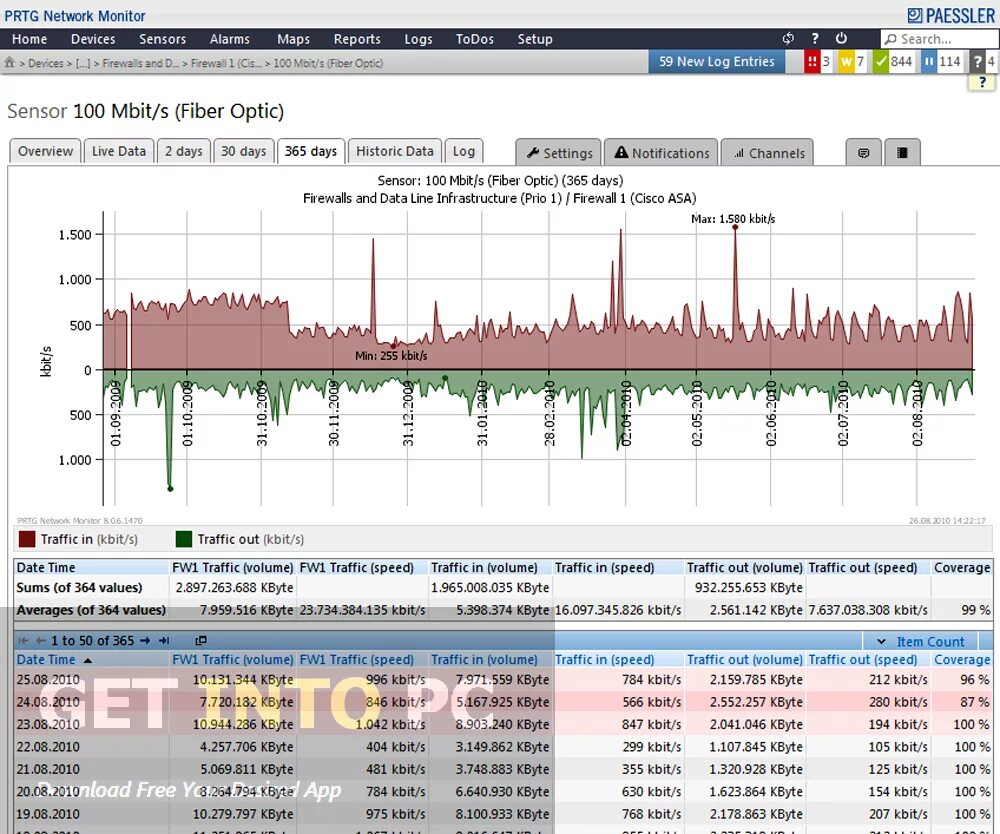Click the history list tab icon
The height and width of the screenshot is (834, 1000).
click(x=902, y=153)
